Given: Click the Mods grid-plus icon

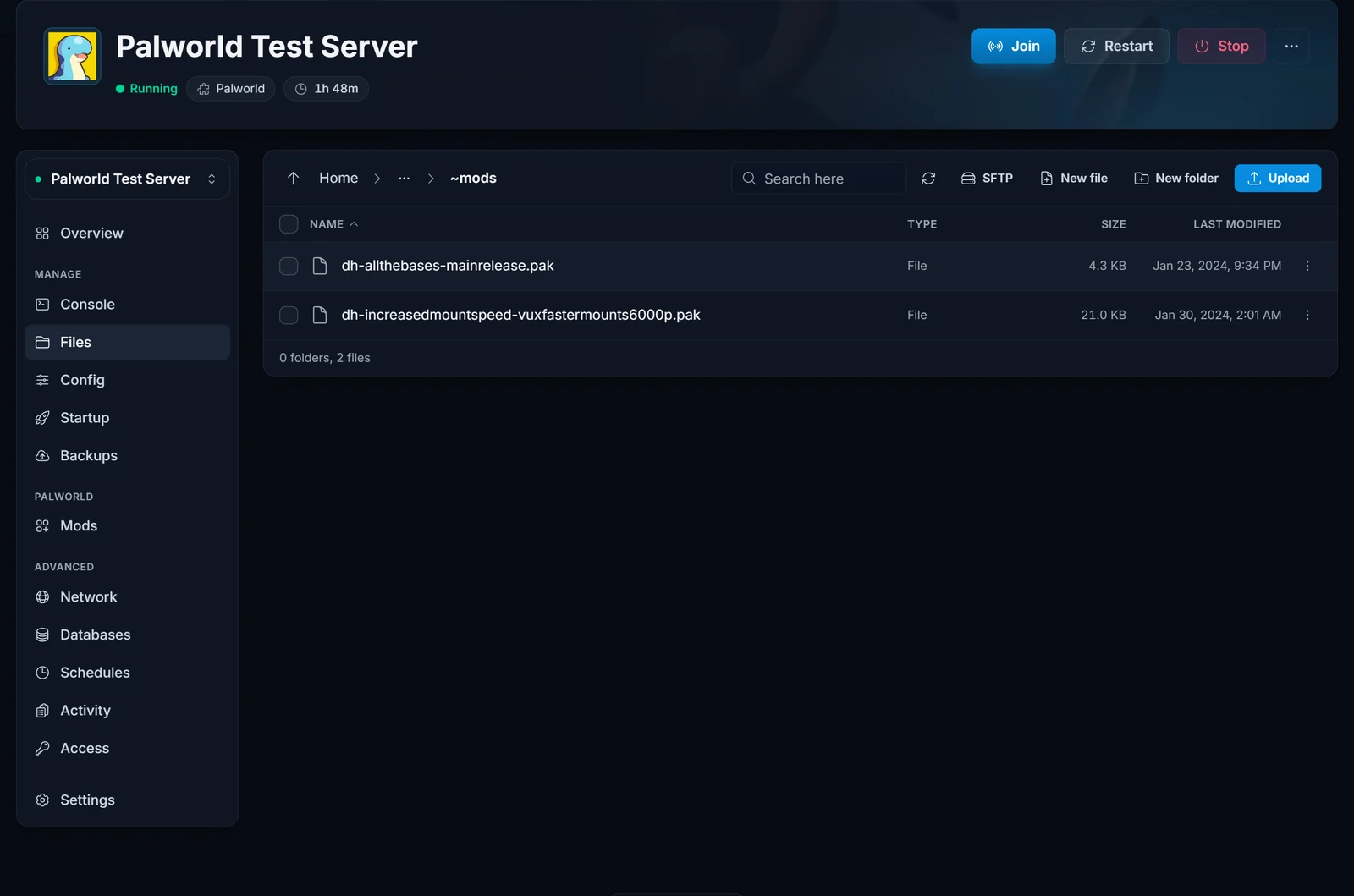Looking at the screenshot, I should [x=42, y=526].
